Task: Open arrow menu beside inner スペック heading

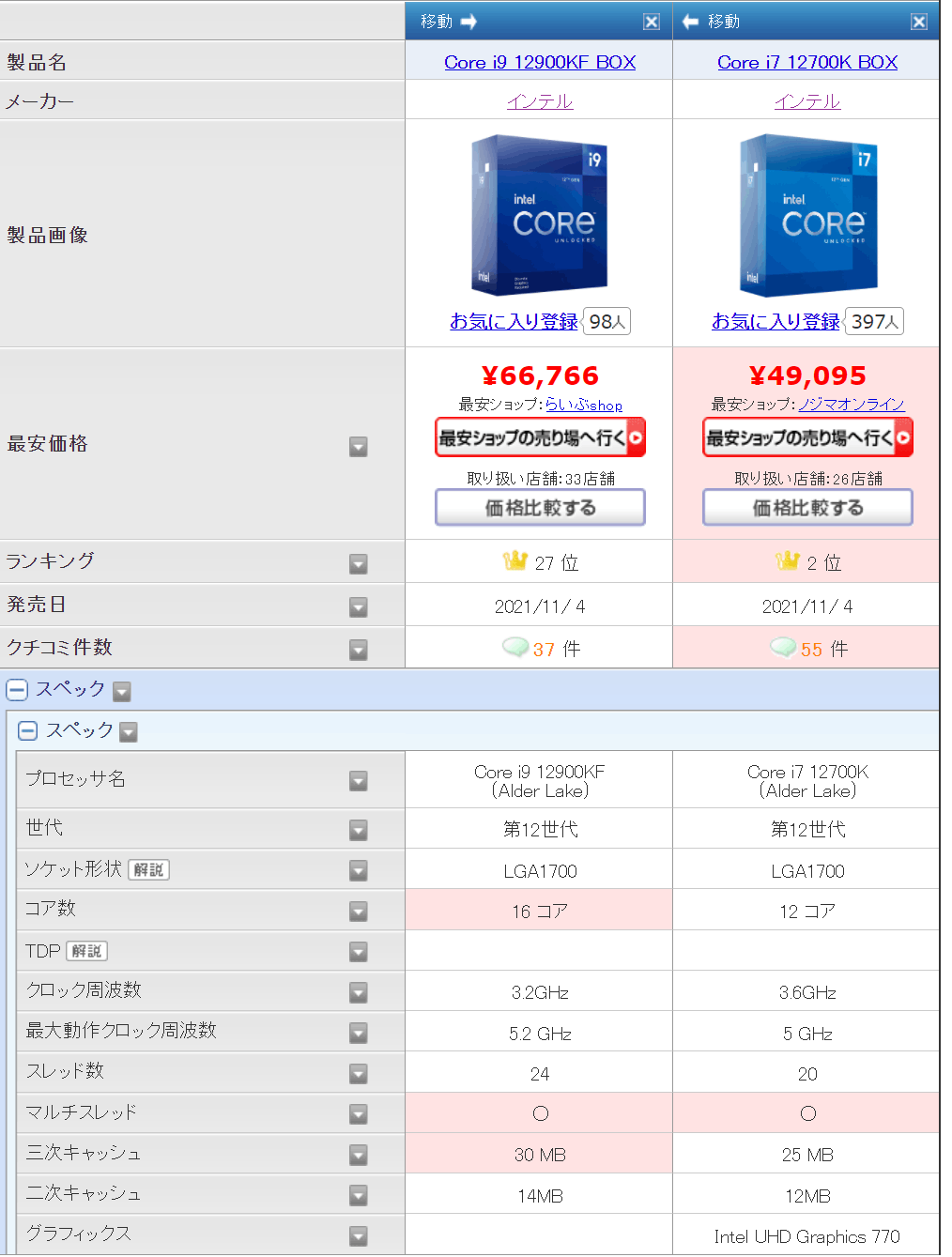Action: click(129, 732)
